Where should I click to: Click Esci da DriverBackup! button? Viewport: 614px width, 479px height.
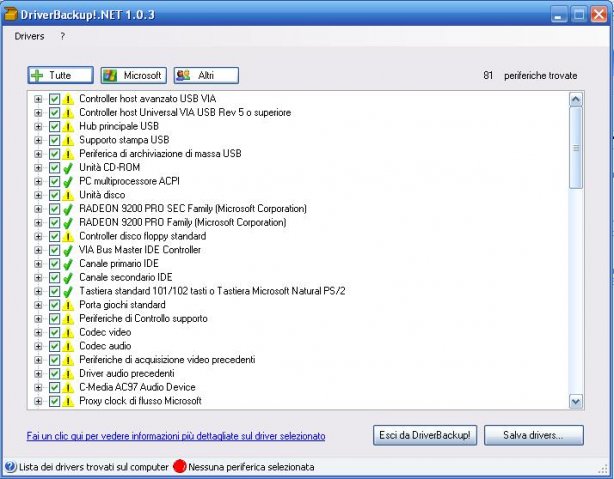tap(425, 435)
